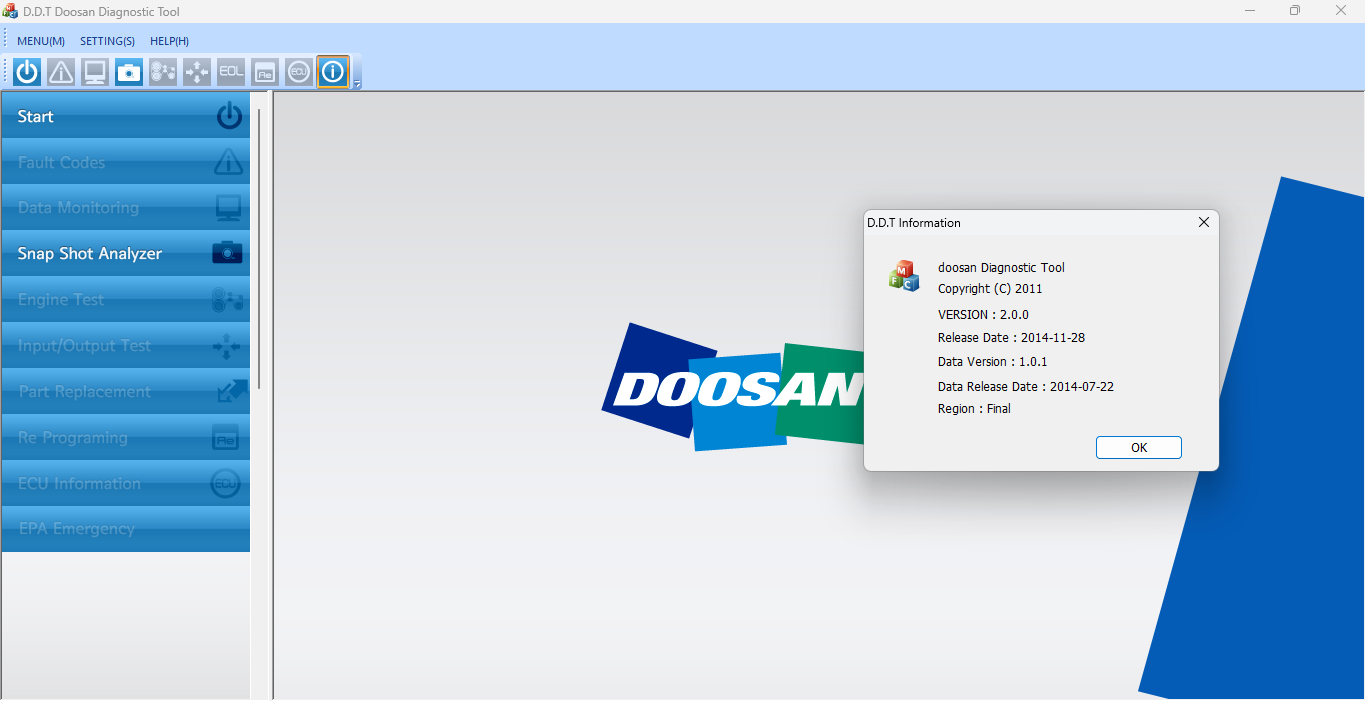Close the D.D.T Information dialog with X
Screen dimensions: 1365x701
point(1204,222)
